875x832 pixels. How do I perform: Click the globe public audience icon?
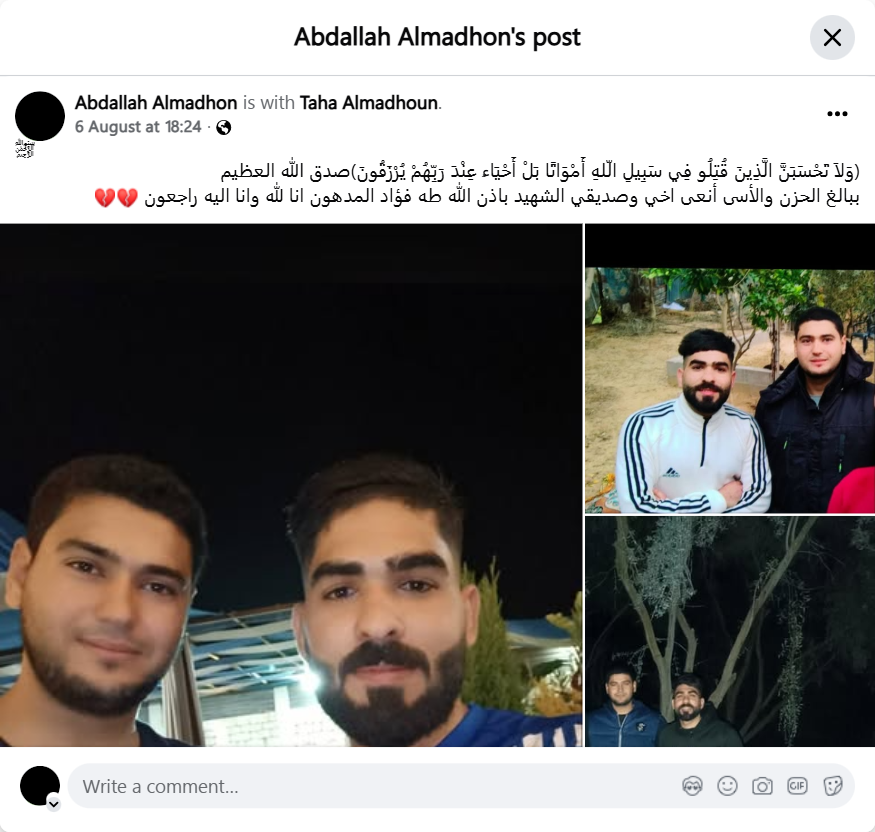224,128
